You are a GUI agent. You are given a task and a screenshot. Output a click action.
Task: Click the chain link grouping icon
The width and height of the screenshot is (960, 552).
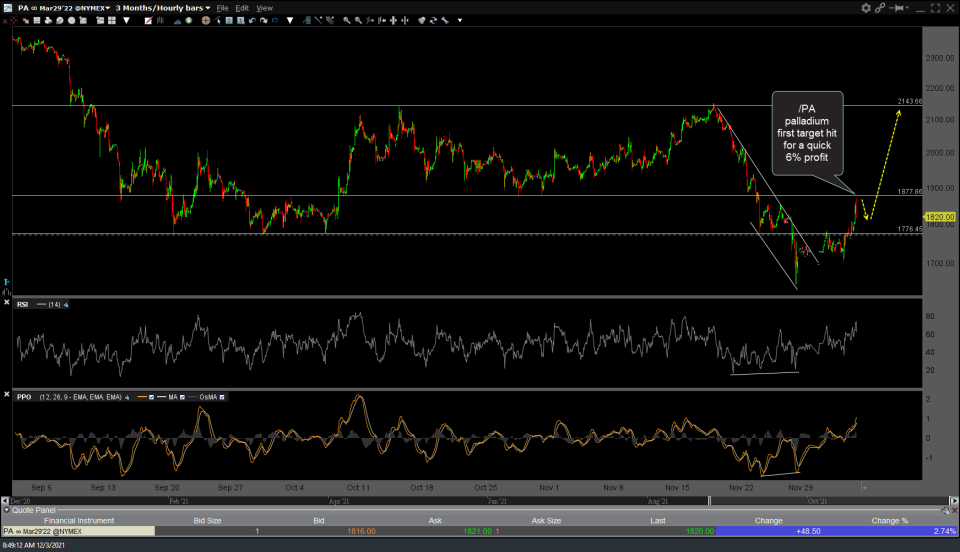pyautogui.click(x=880, y=7)
